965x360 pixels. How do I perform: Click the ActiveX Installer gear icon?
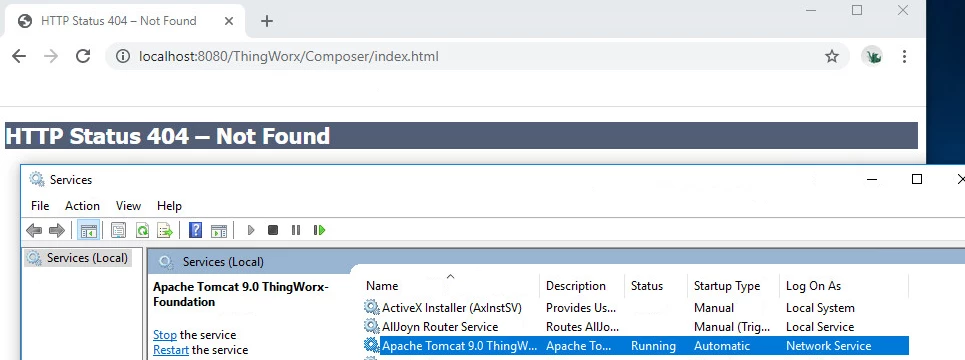click(371, 307)
